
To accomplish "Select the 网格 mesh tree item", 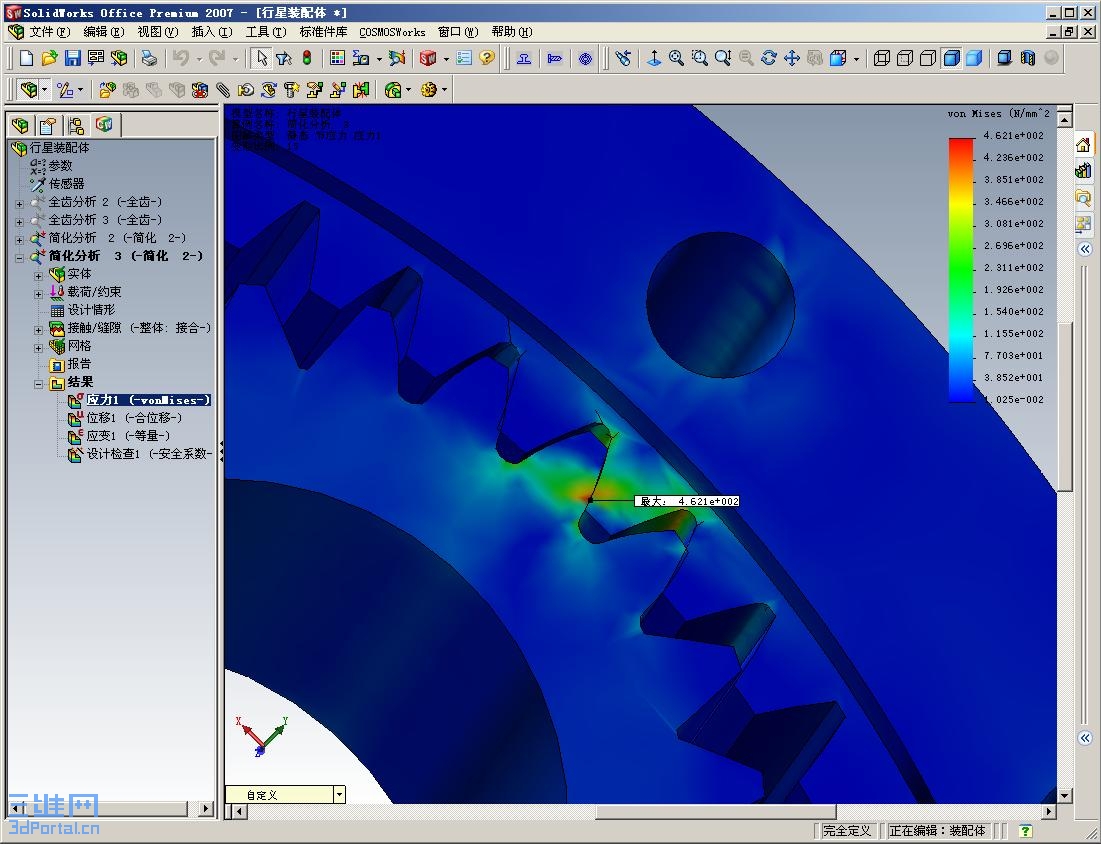I will [x=79, y=345].
